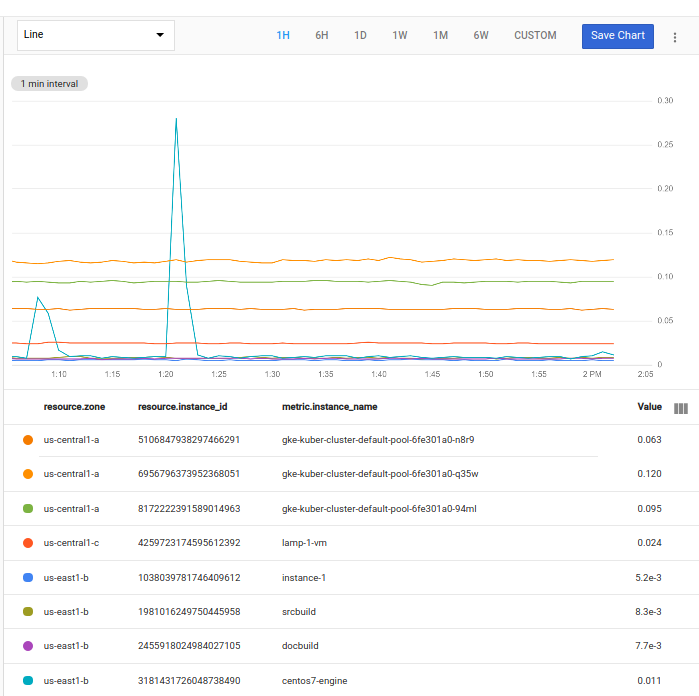Viewport: 699px width, 696px height.
Task: Toggle the centos7-engine teal series dot
Action: 27,680
